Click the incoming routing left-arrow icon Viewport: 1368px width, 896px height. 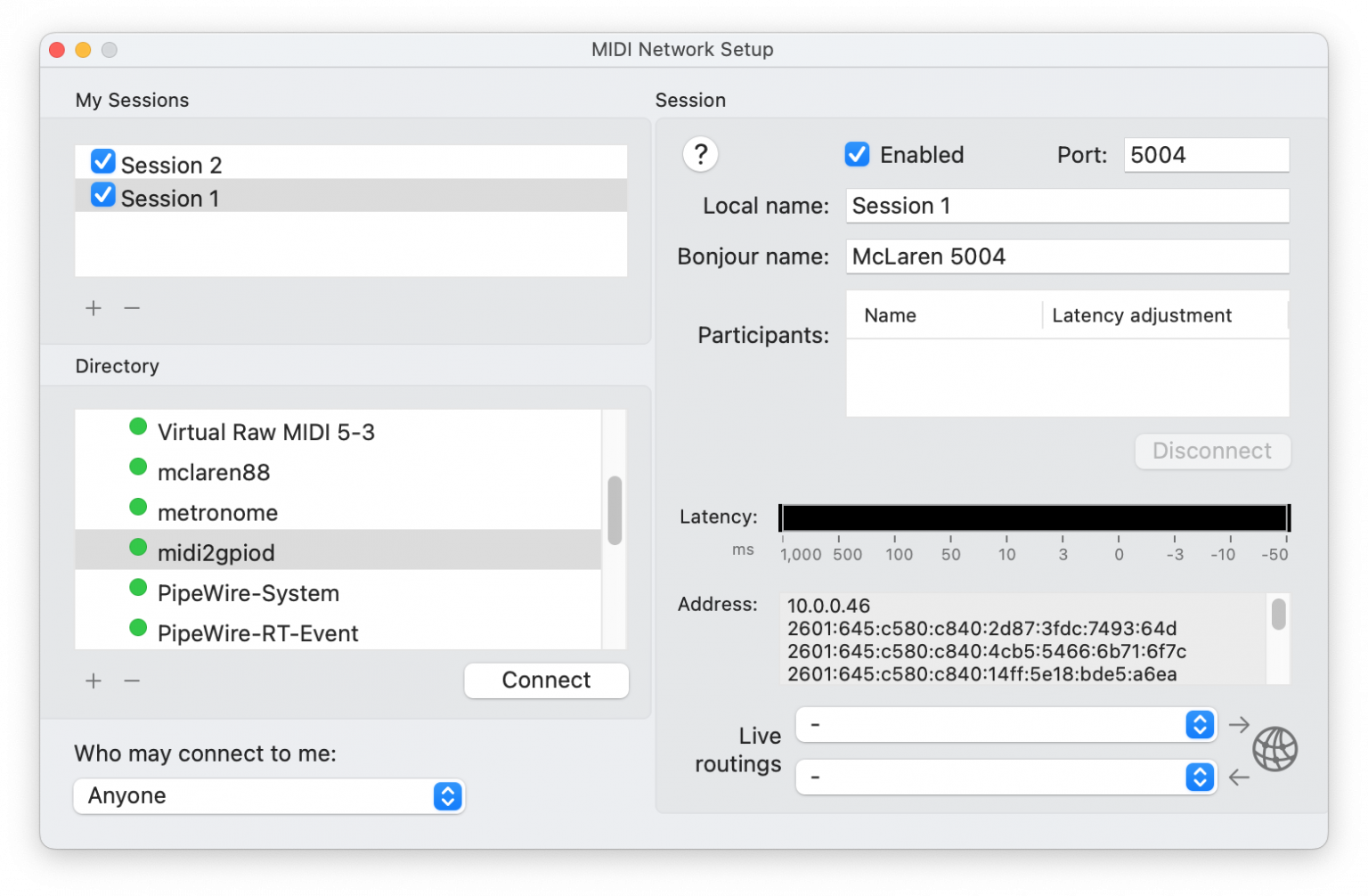1239,778
